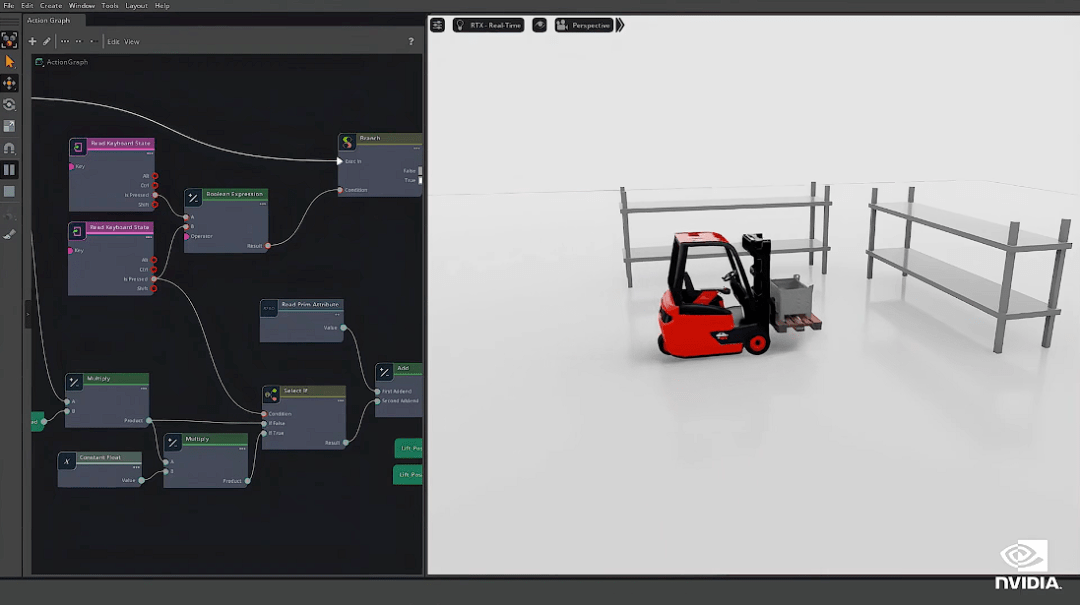Click the Edit button in the graph toolbar
The width and height of the screenshot is (1080, 605).
click(x=113, y=42)
